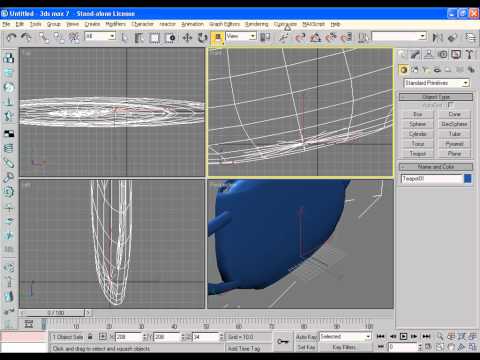
Task: Open the Select by Name dialog icon
Action: click(x=139, y=37)
